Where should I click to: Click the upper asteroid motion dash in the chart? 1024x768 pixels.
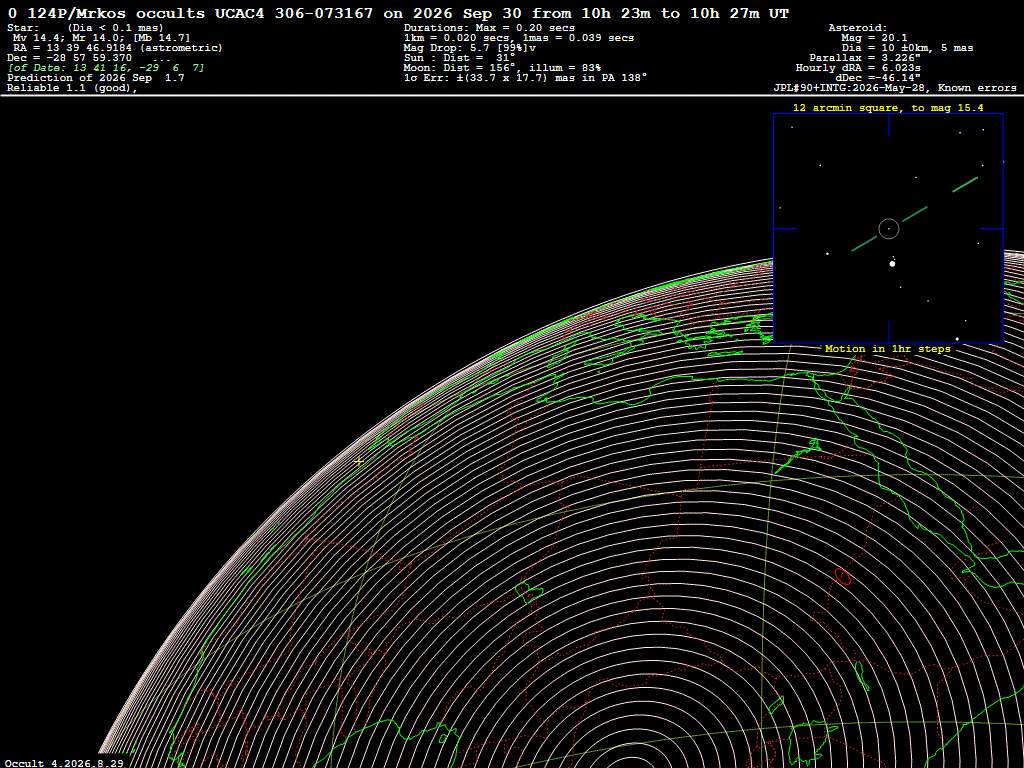[965, 184]
